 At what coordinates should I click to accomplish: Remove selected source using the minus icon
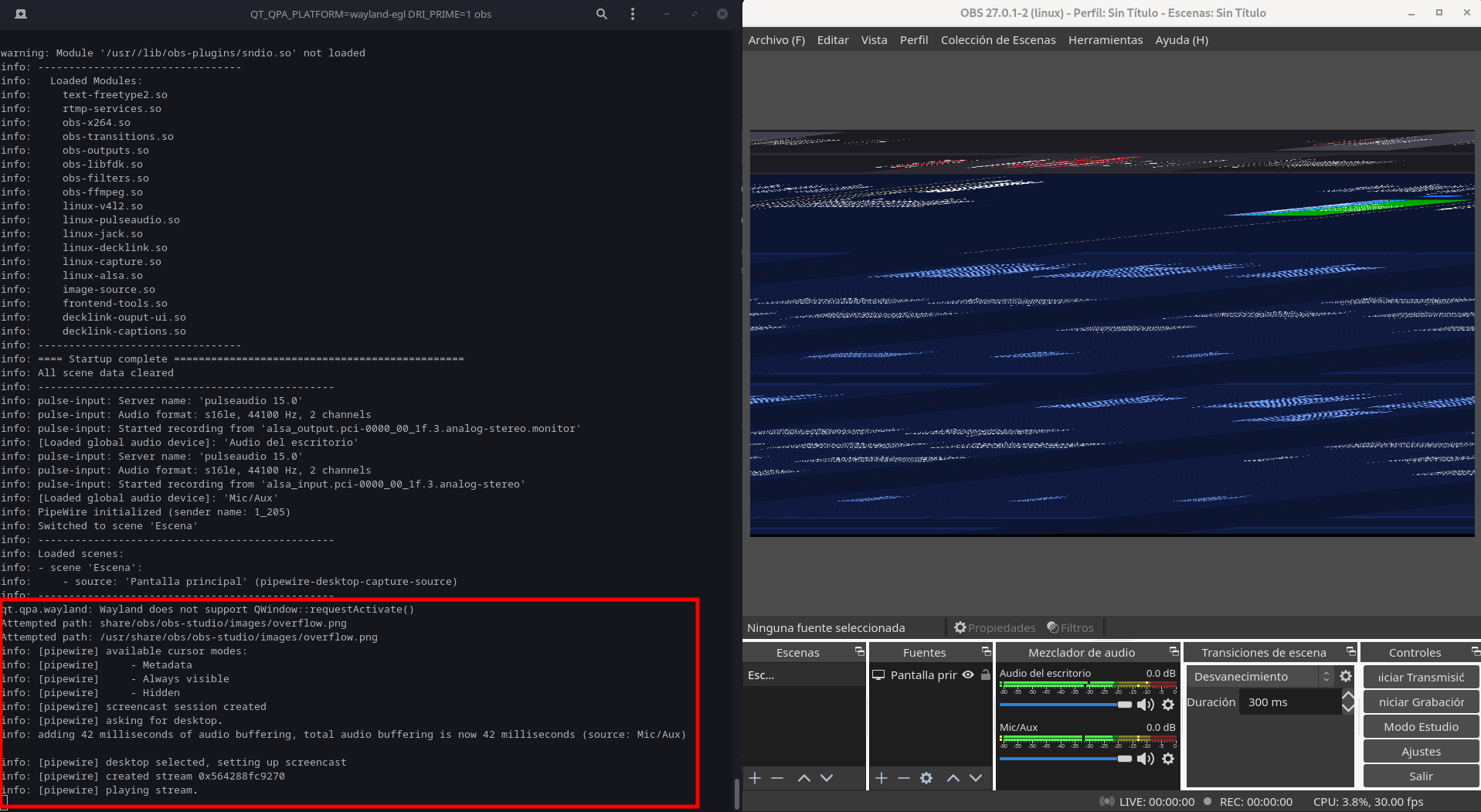coord(903,778)
